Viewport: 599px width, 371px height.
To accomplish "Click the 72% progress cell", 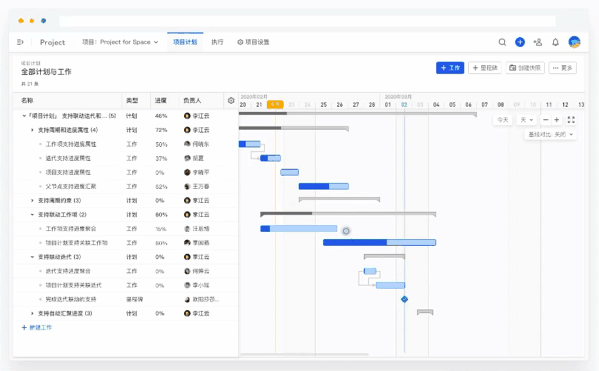I will click(x=161, y=130).
